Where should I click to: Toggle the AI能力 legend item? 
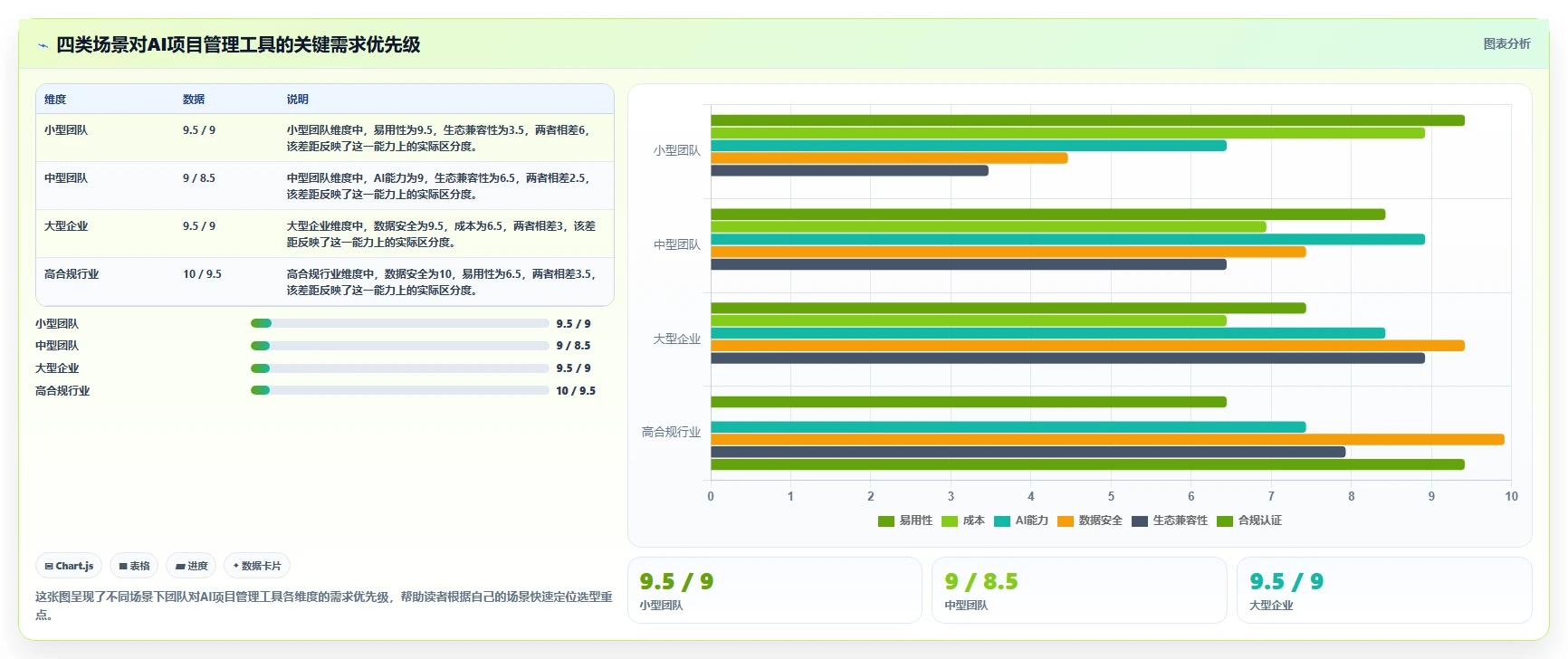1021,521
